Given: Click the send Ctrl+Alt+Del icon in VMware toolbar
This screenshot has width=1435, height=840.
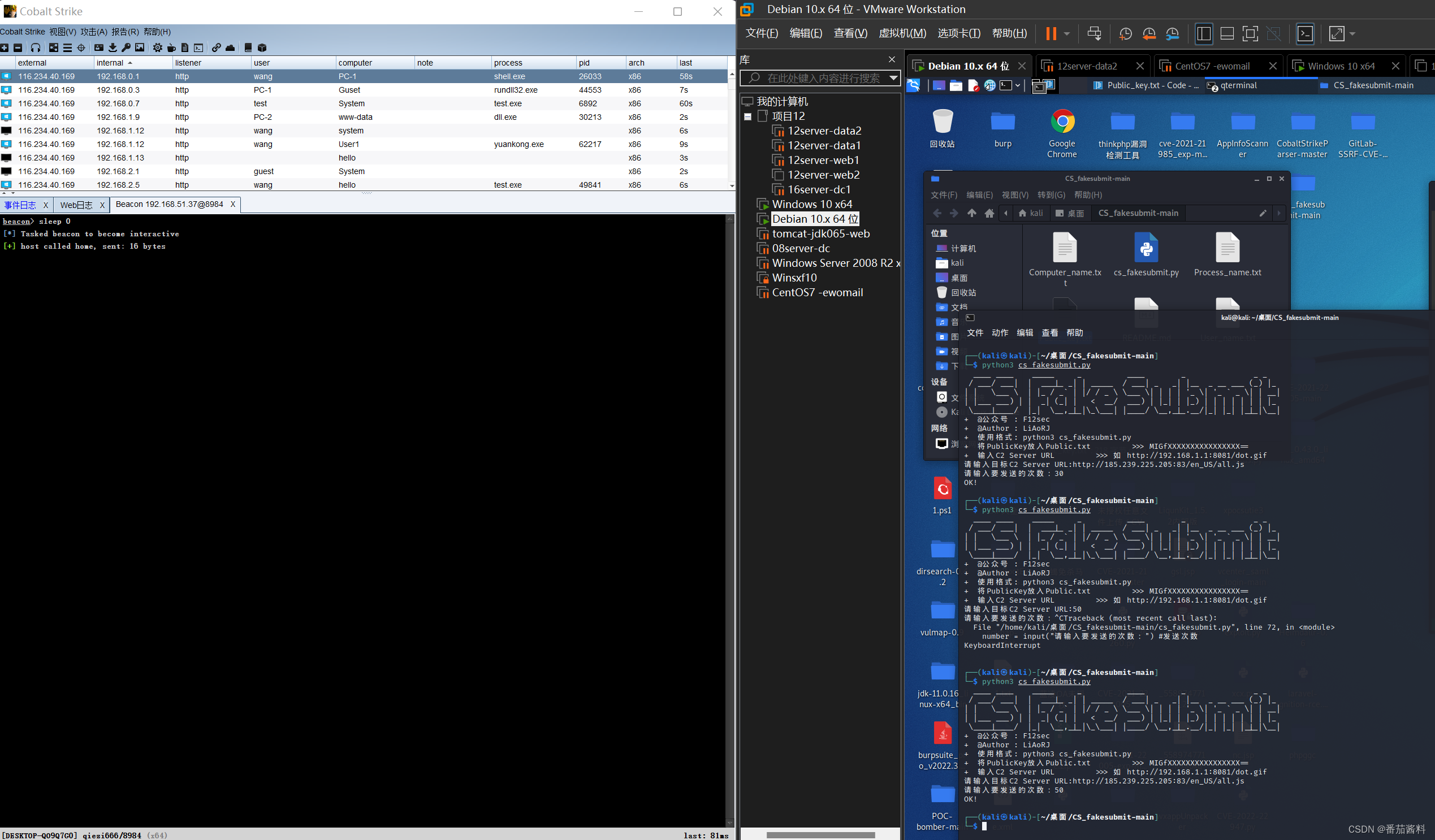Looking at the screenshot, I should [1094, 33].
